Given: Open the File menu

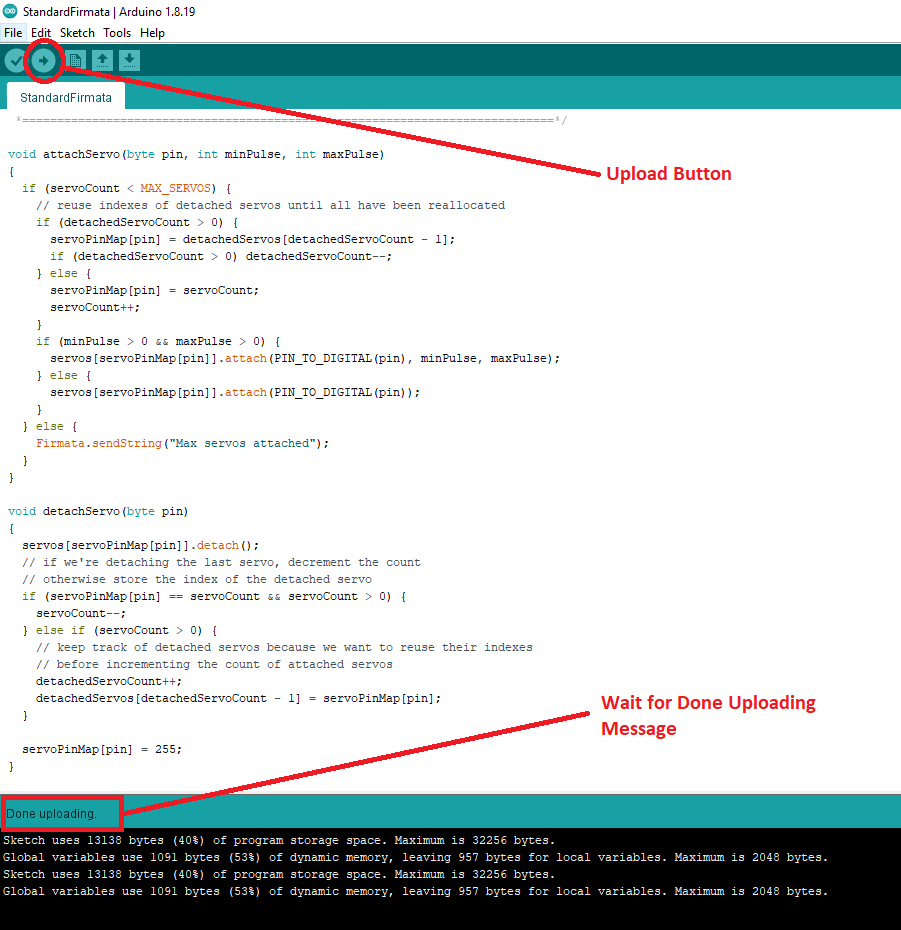Looking at the screenshot, I should [x=13, y=33].
